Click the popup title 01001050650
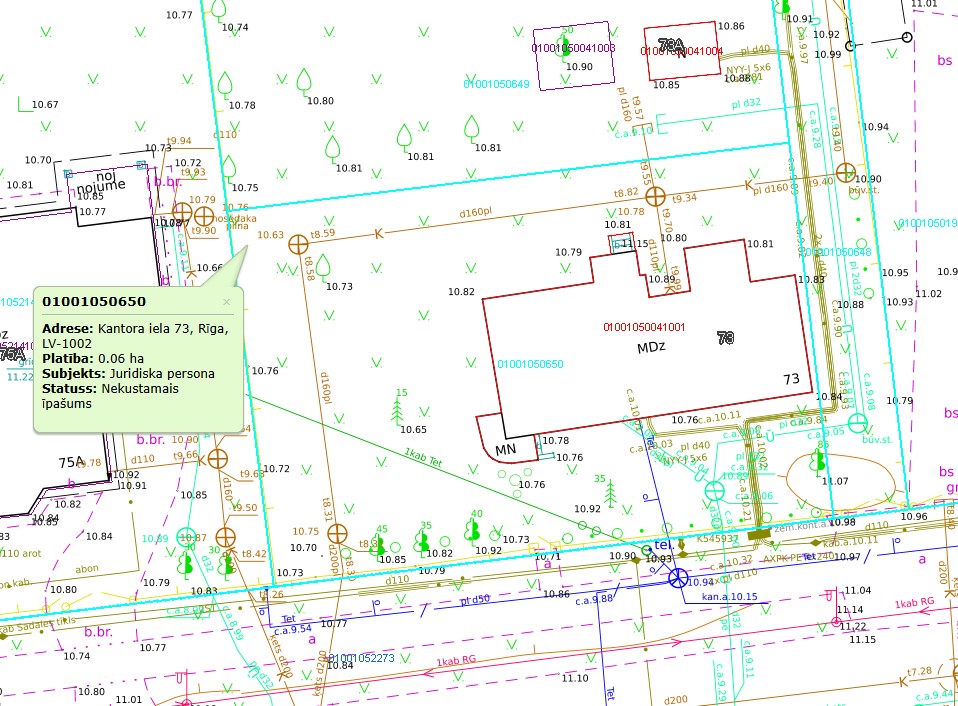Viewport: 958px width, 706px height. (x=94, y=302)
